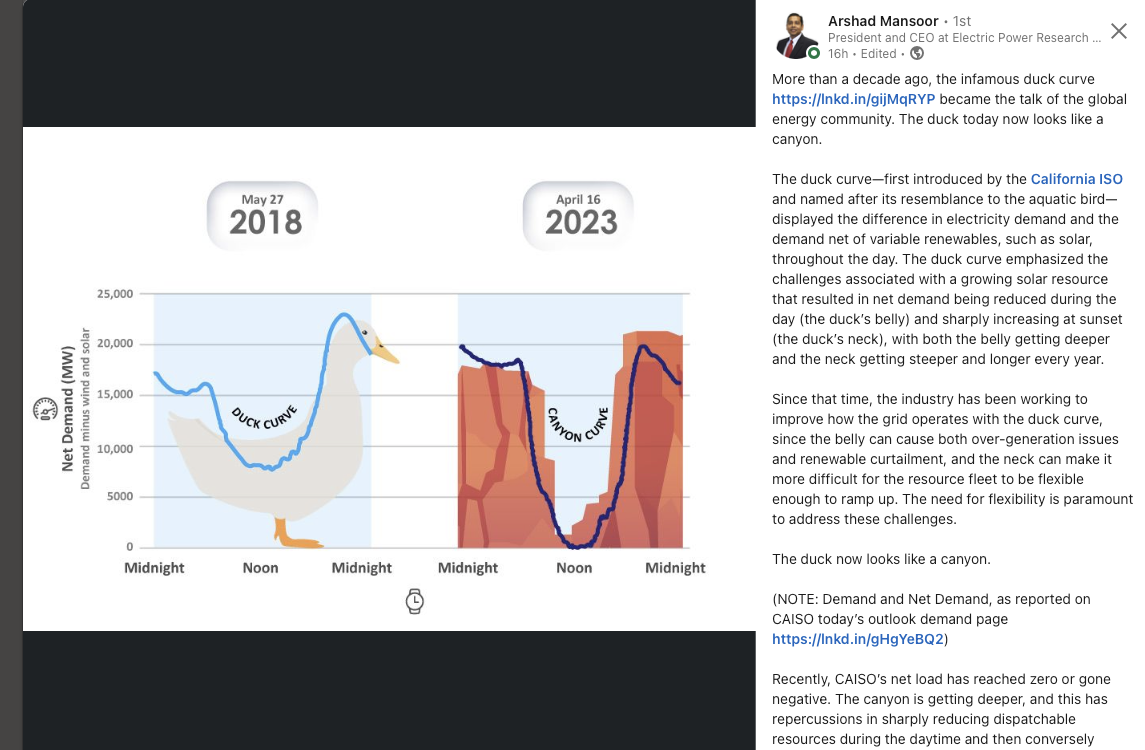Click the watch icon below the chart

[414, 600]
